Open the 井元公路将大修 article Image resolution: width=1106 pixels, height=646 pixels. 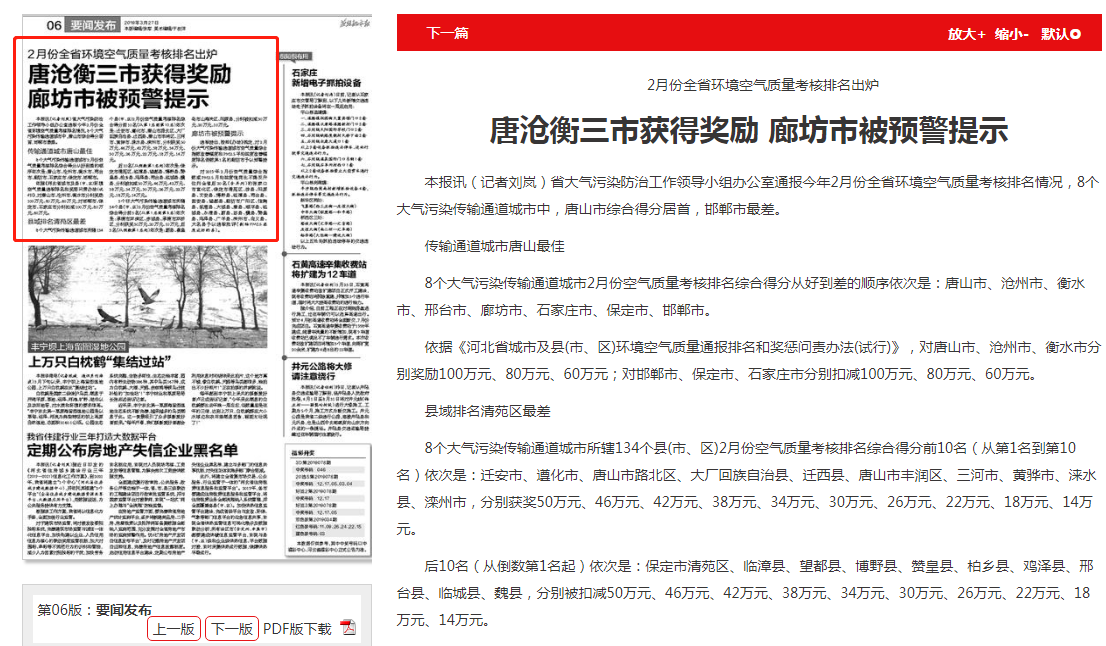(x=320, y=372)
